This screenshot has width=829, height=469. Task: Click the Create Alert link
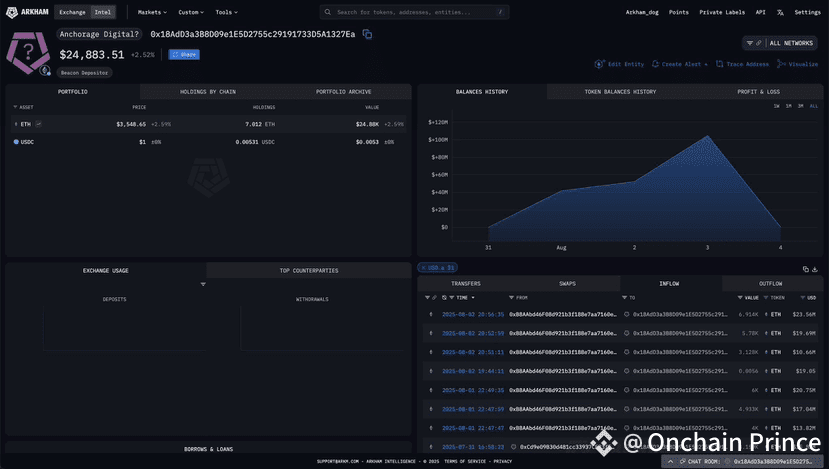tap(679, 64)
